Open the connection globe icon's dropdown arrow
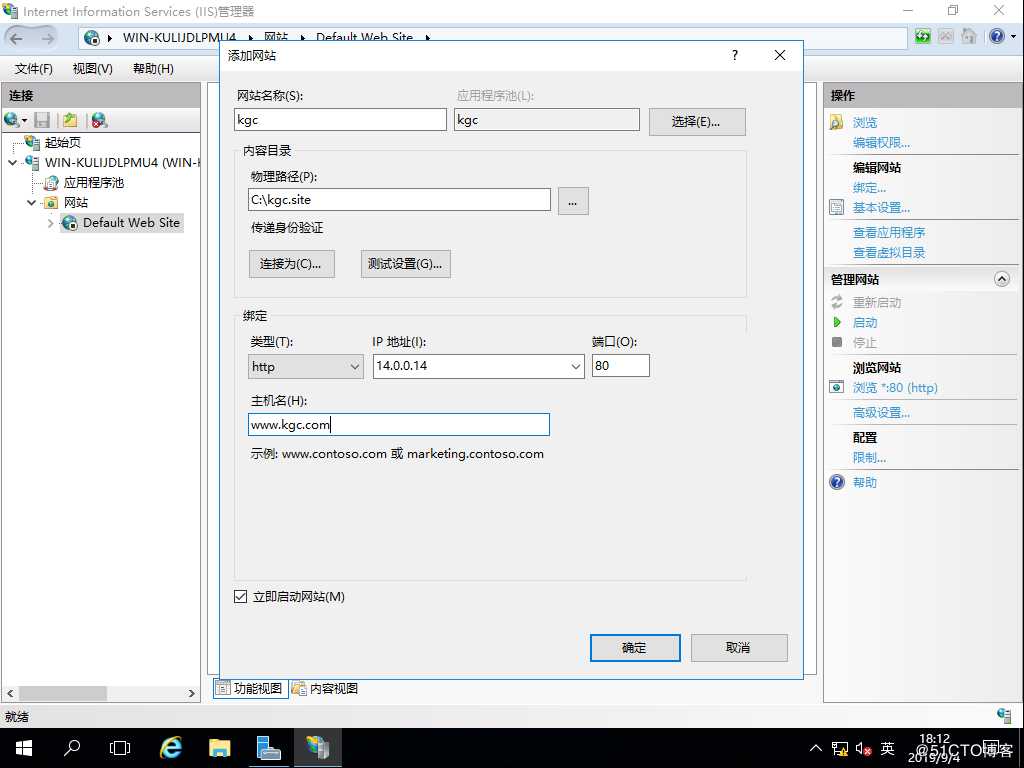The width and height of the screenshot is (1024, 768). (24, 120)
